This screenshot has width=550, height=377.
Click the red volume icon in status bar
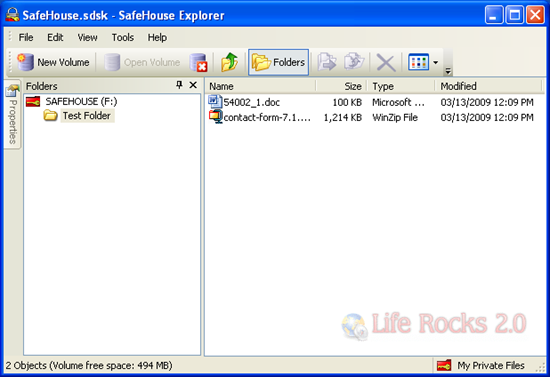pyautogui.click(x=444, y=366)
